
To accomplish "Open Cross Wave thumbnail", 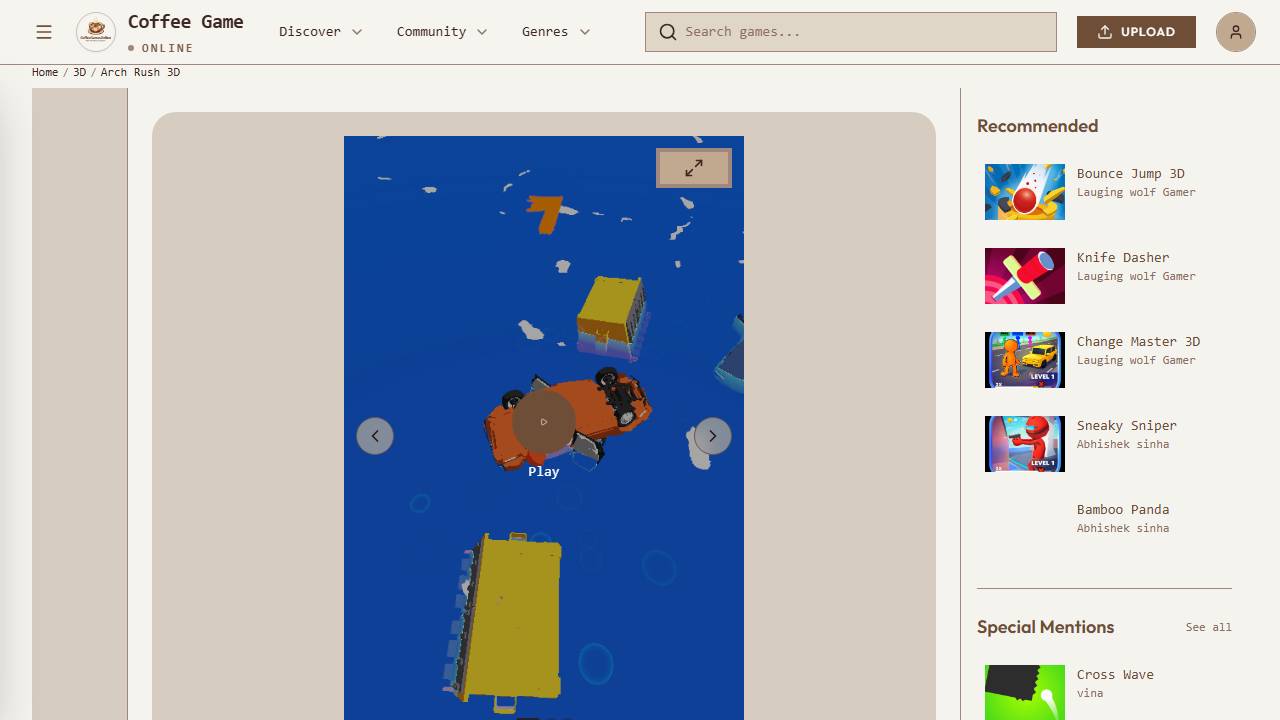I will [x=1025, y=693].
